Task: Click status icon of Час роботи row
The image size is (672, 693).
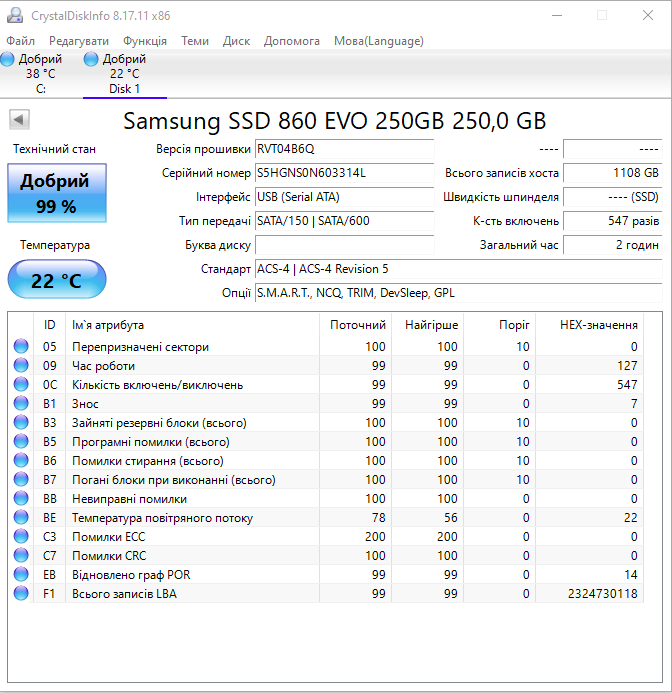Action: pos(21,365)
